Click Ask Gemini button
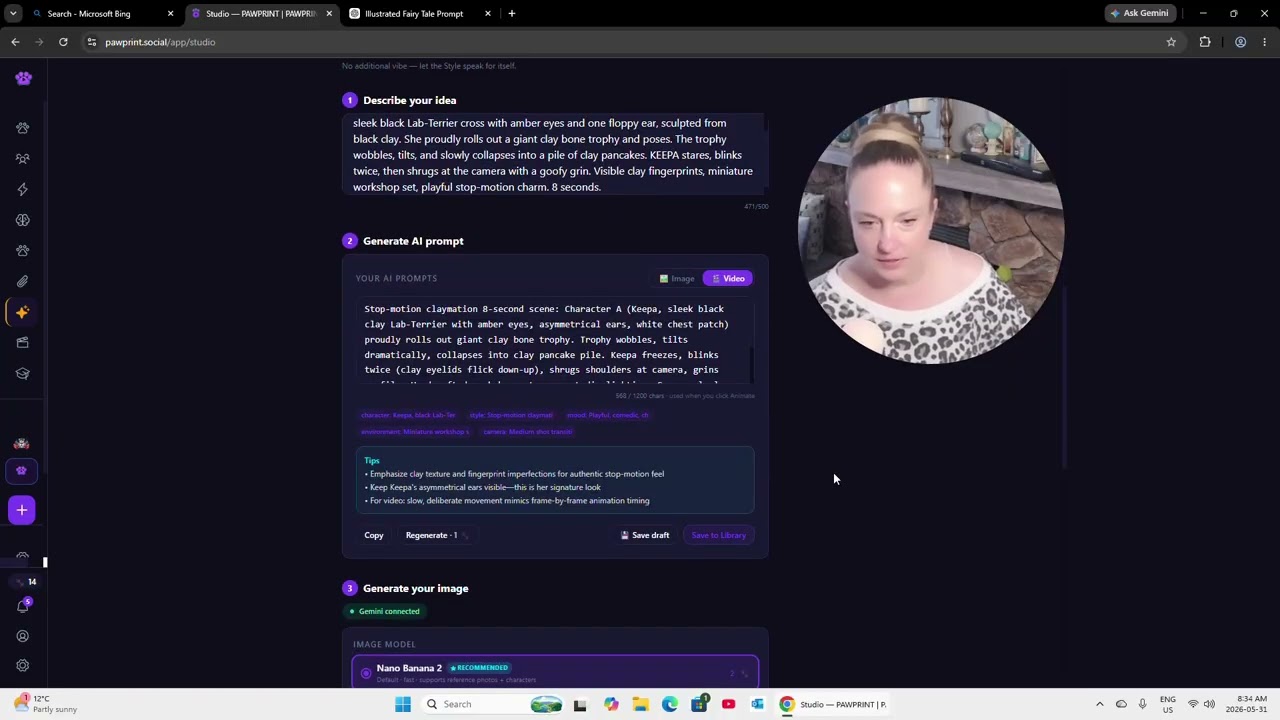 point(1138,13)
